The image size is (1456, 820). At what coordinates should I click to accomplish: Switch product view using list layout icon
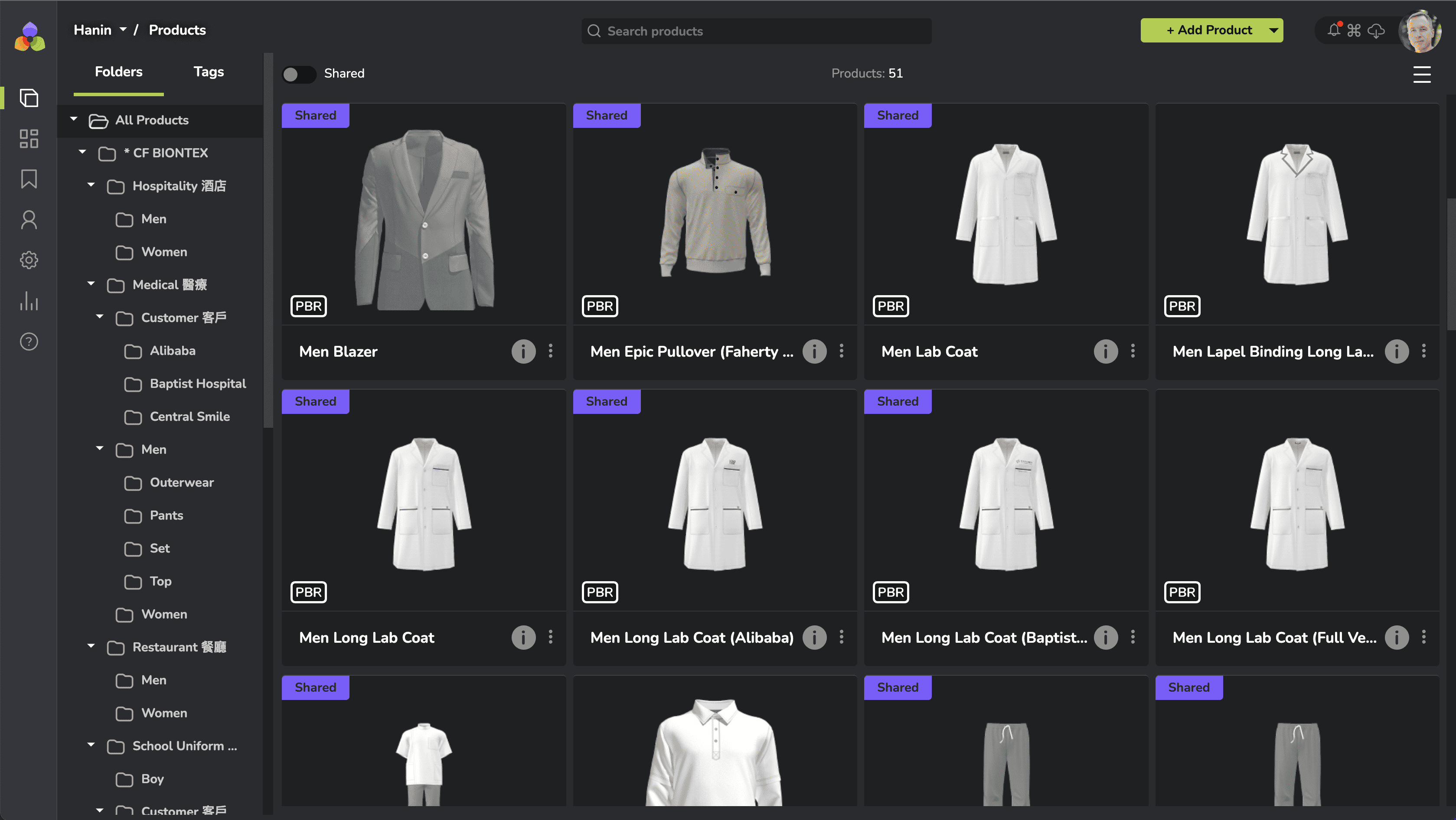1421,74
